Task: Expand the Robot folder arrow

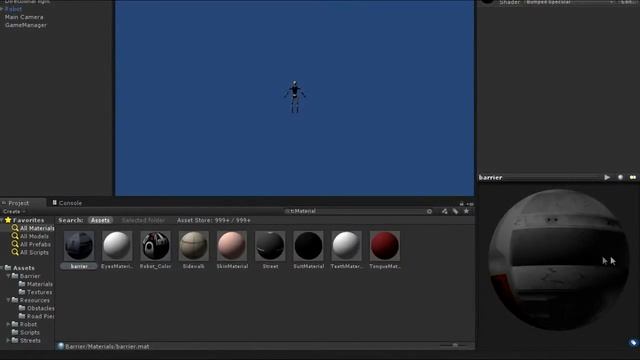Action: (x=8, y=324)
